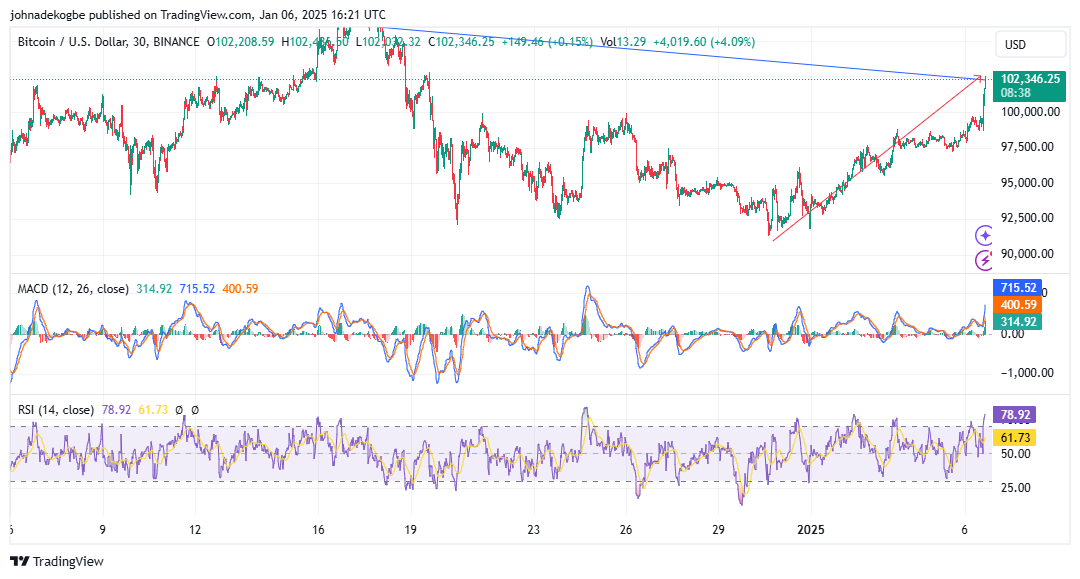Click the Vol13.29 volume reading

click(623, 42)
